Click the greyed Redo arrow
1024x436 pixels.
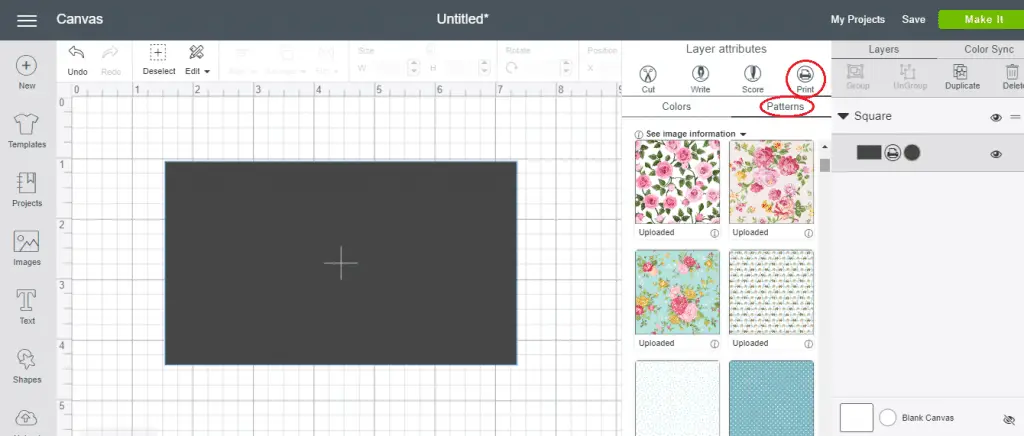click(110, 52)
